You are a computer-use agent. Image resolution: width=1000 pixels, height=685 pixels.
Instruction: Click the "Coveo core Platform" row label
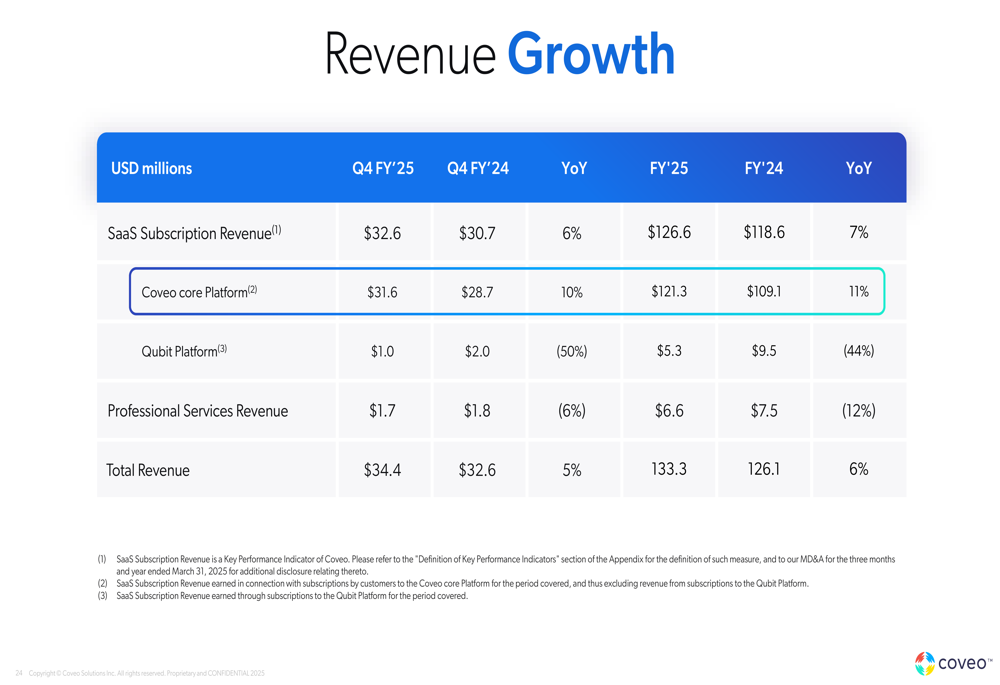199,292
